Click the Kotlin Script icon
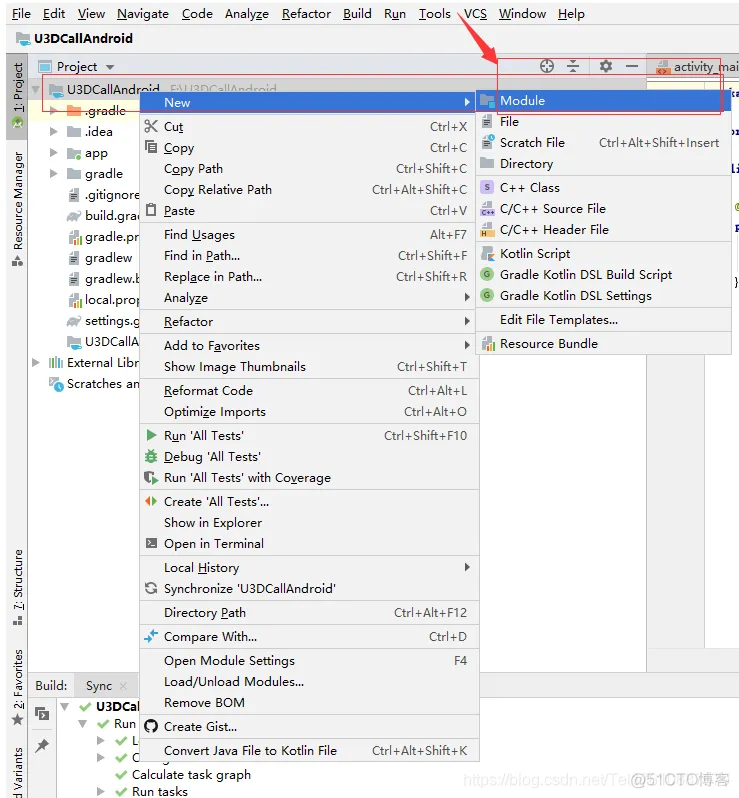This screenshot has width=739, height=798. tap(488, 253)
